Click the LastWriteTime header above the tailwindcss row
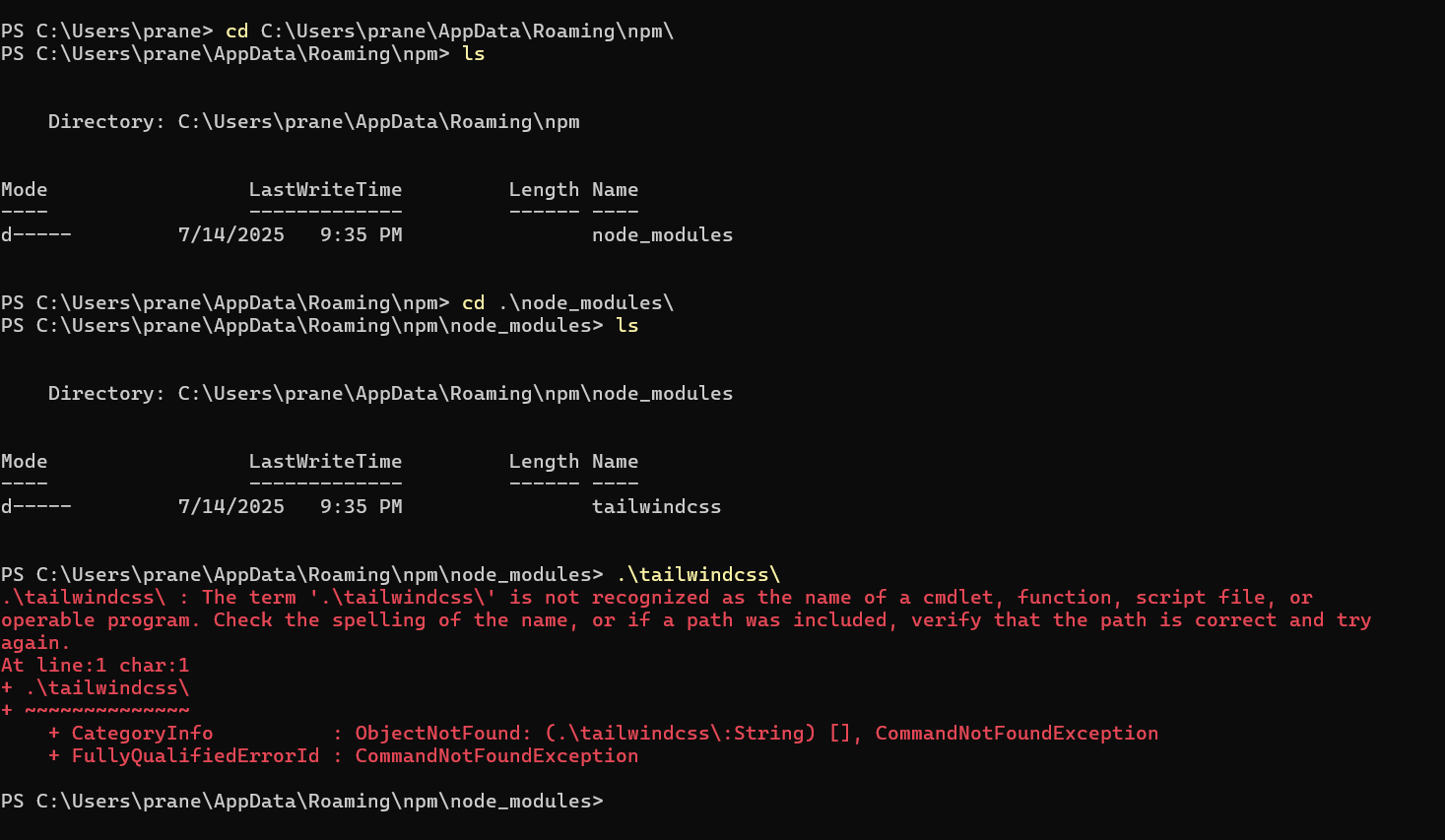This screenshot has height=840, width=1445. click(325, 462)
